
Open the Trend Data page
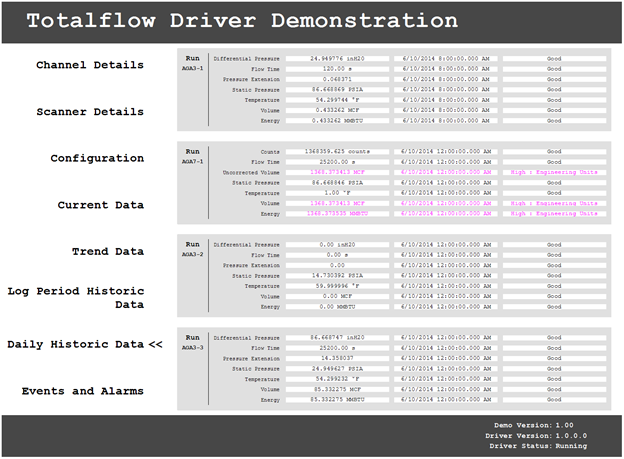[108, 252]
